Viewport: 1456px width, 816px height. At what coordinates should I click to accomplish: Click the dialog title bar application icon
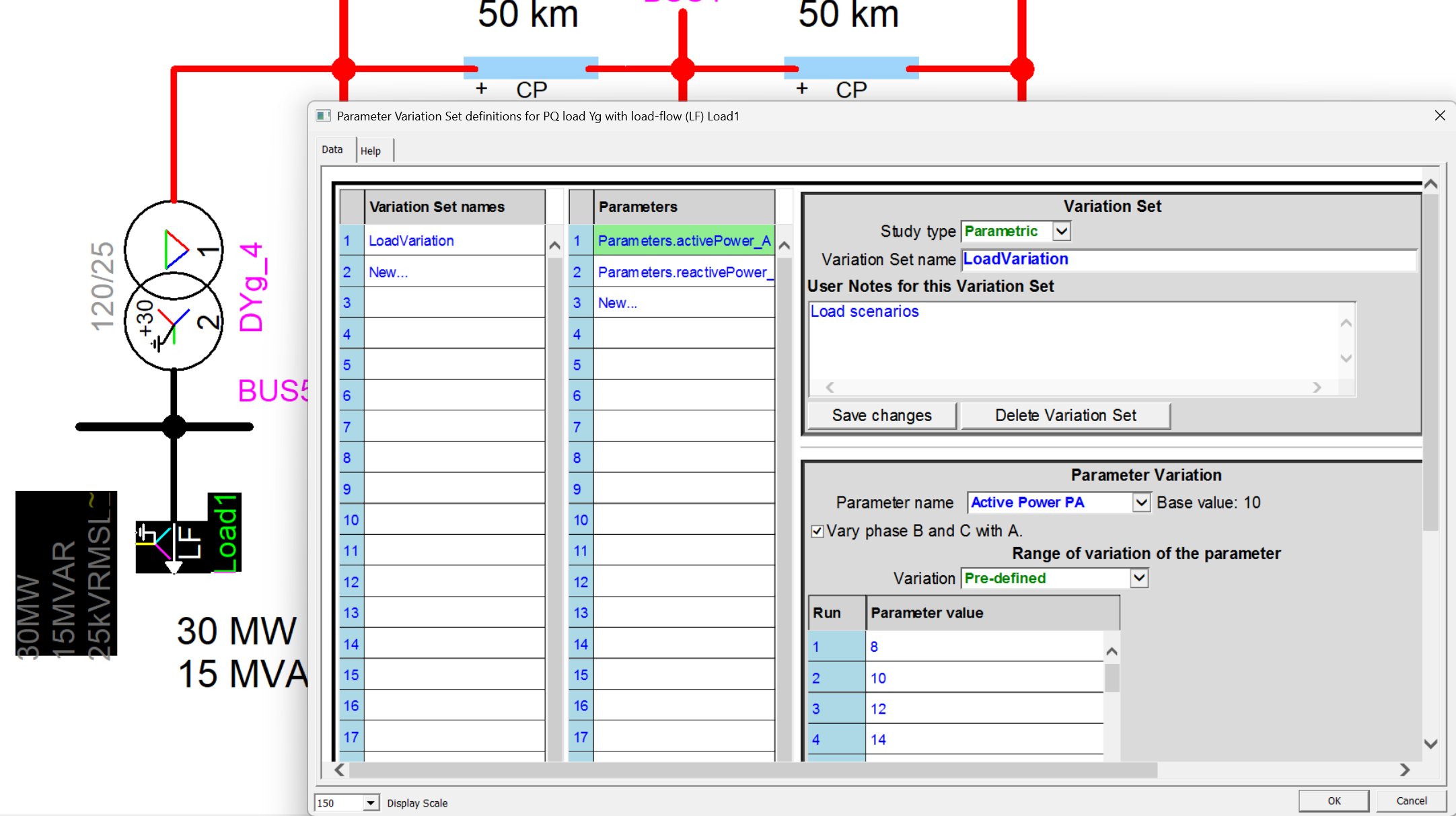[x=323, y=116]
